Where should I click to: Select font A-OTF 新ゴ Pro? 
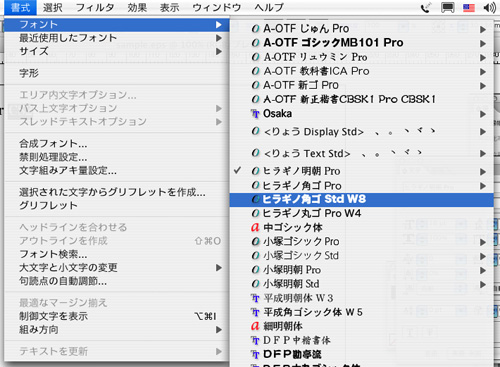[362, 85]
